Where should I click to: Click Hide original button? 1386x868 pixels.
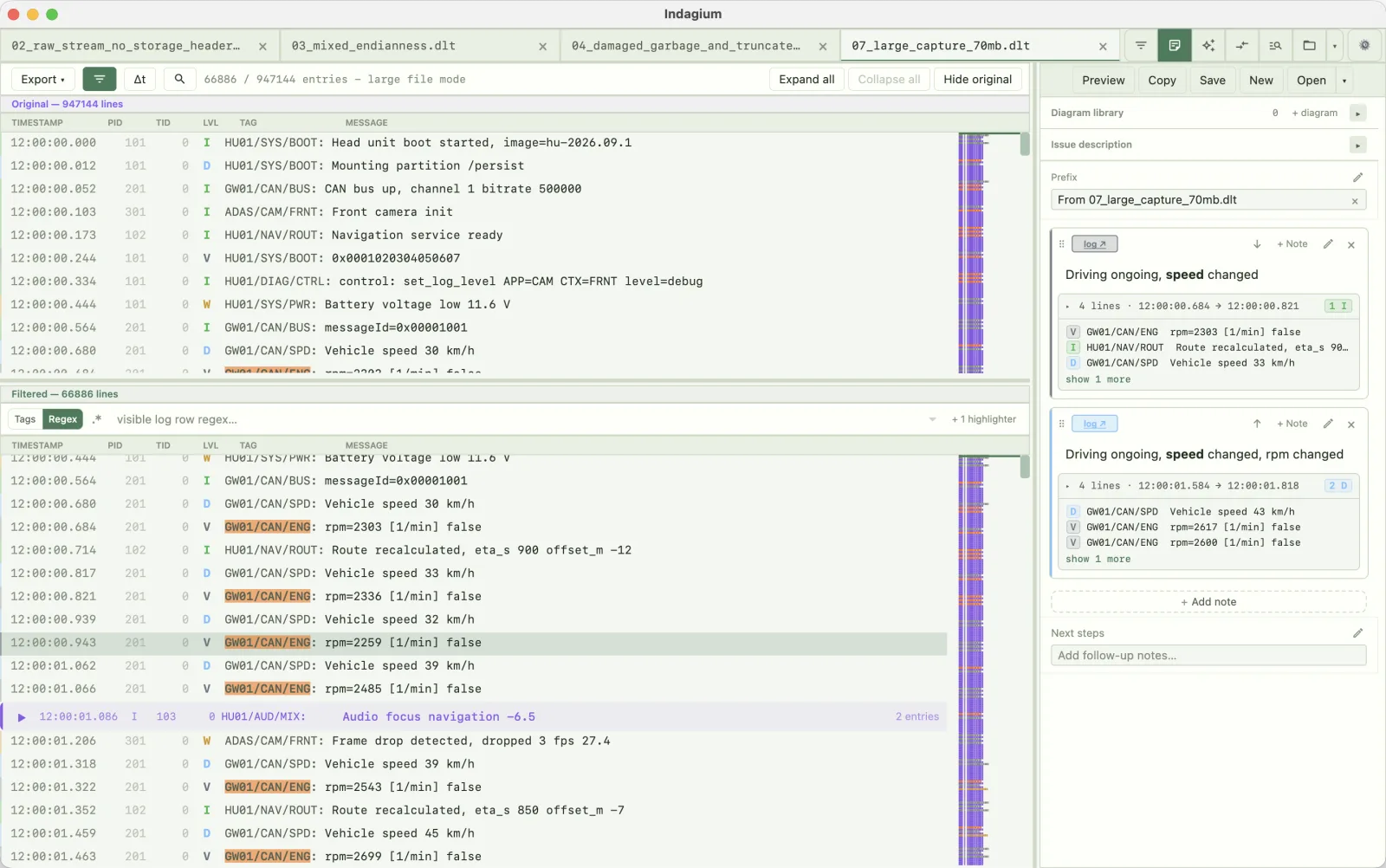point(977,79)
